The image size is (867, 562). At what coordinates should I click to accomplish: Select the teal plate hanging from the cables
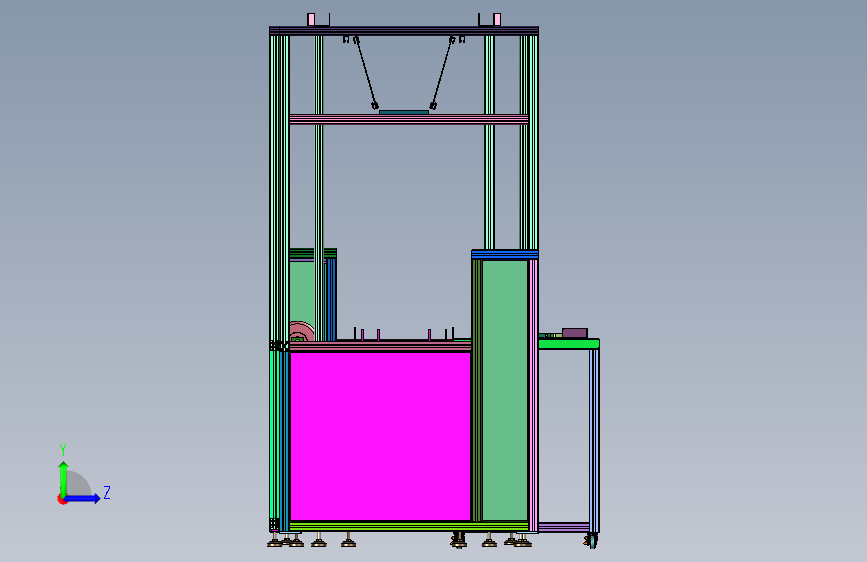[404, 112]
